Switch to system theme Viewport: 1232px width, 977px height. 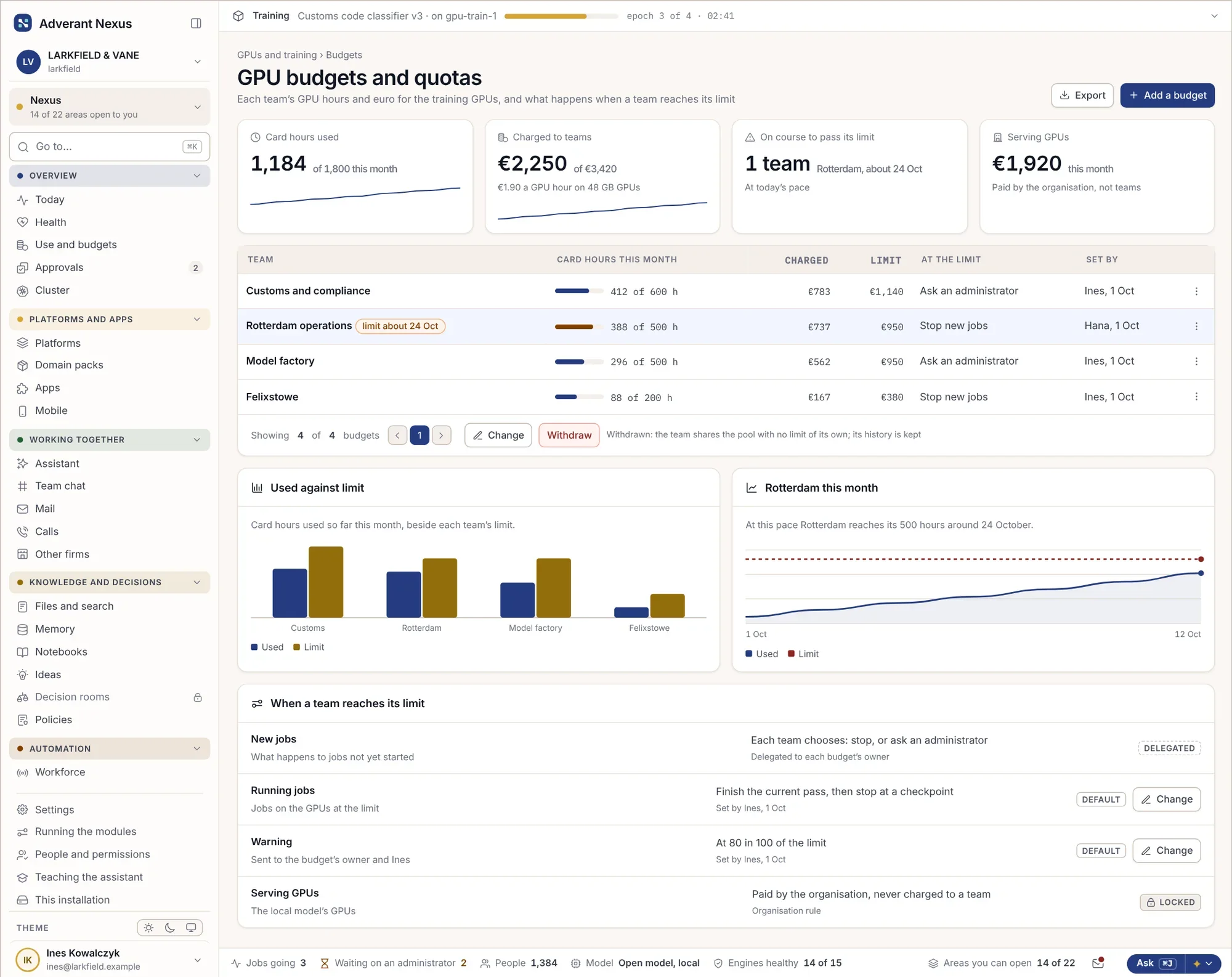(191, 928)
